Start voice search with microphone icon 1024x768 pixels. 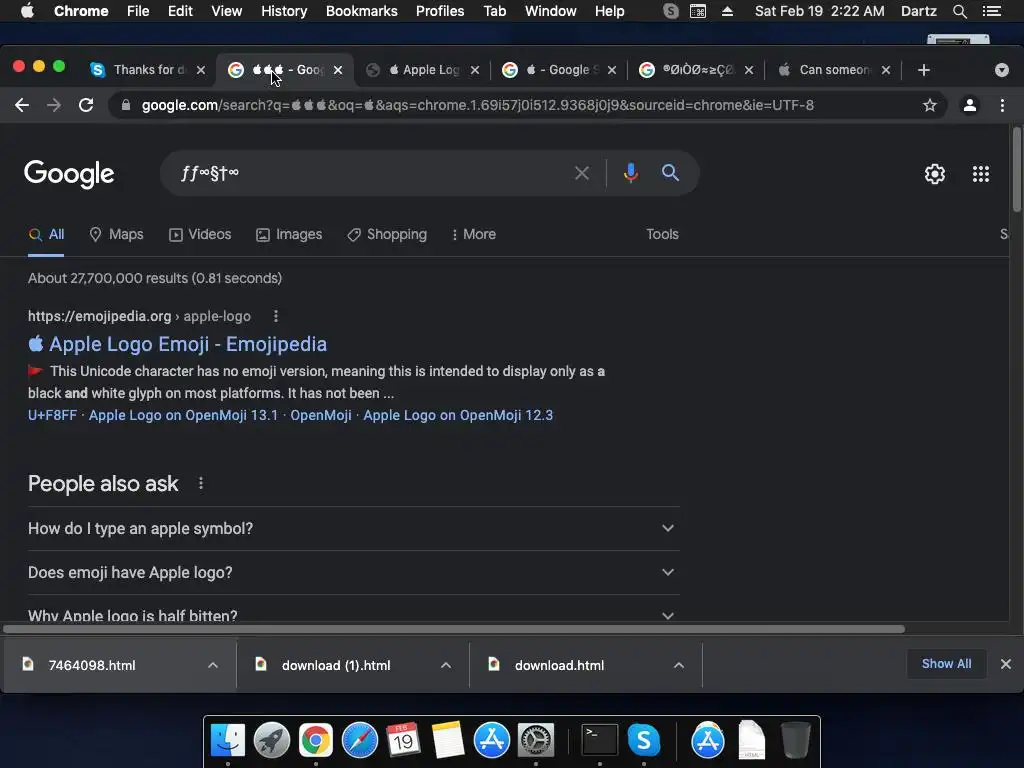click(630, 173)
